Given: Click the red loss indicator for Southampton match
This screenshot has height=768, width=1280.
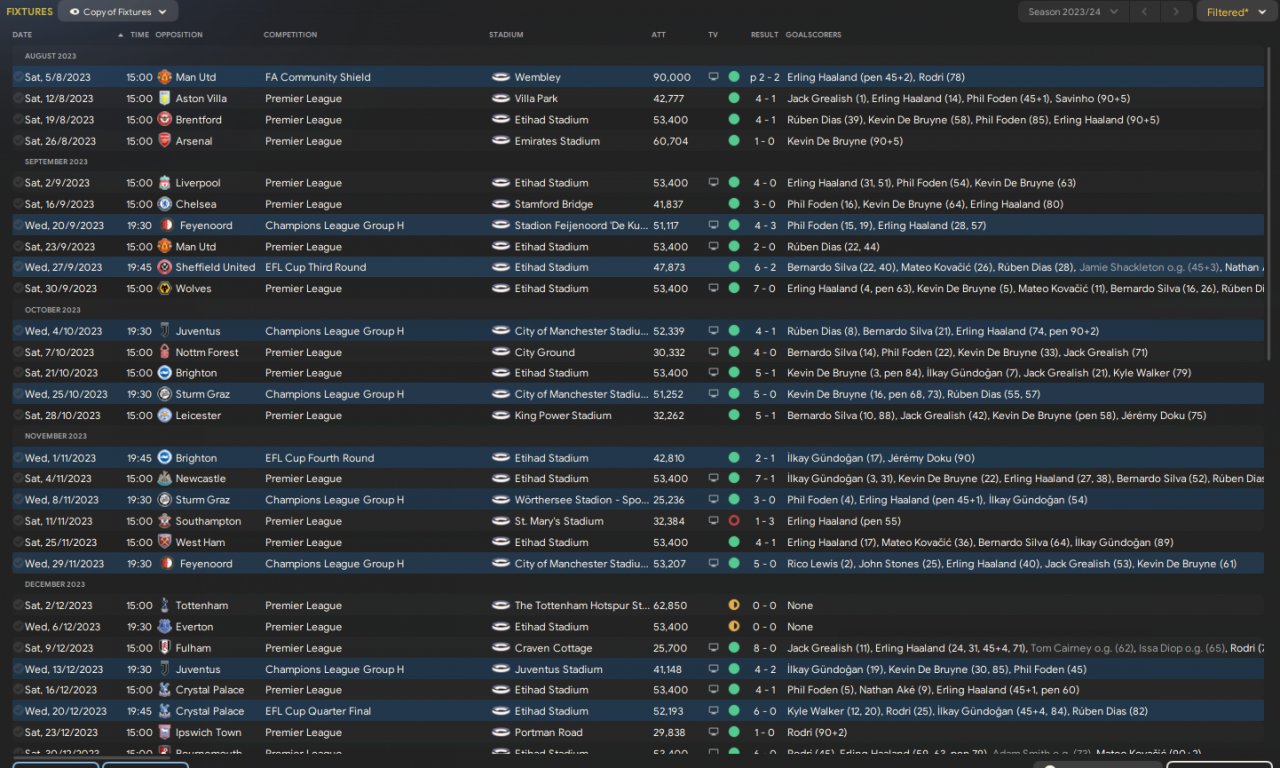Looking at the screenshot, I should tap(734, 521).
